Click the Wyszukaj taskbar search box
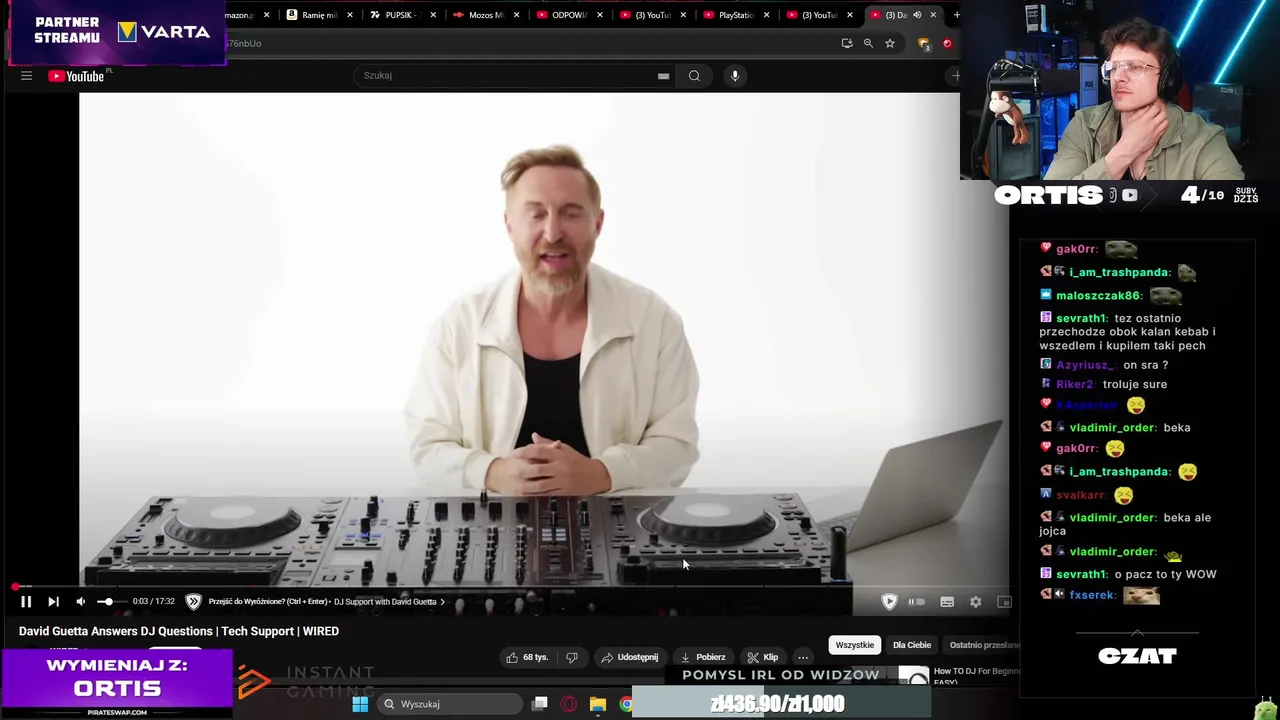 [448, 704]
